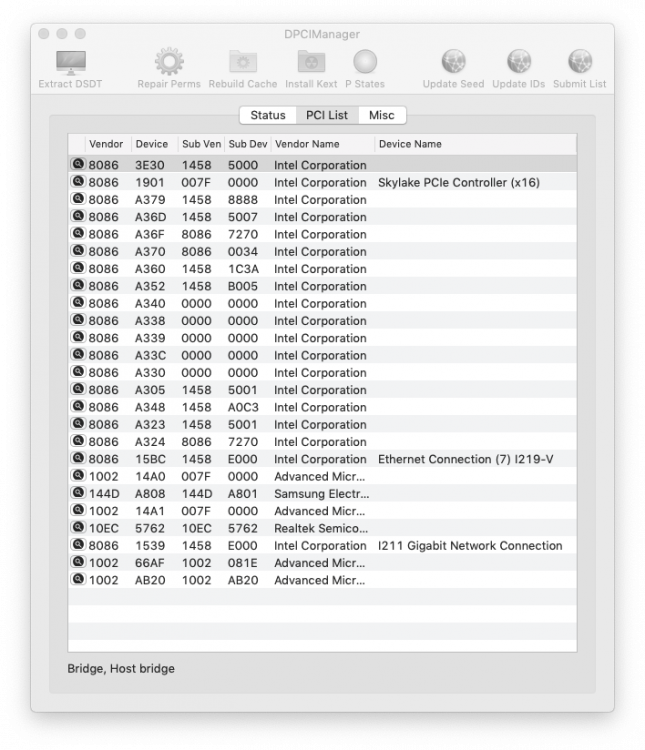Select 'I211 Gigabit Network Connection' device name

(470, 546)
